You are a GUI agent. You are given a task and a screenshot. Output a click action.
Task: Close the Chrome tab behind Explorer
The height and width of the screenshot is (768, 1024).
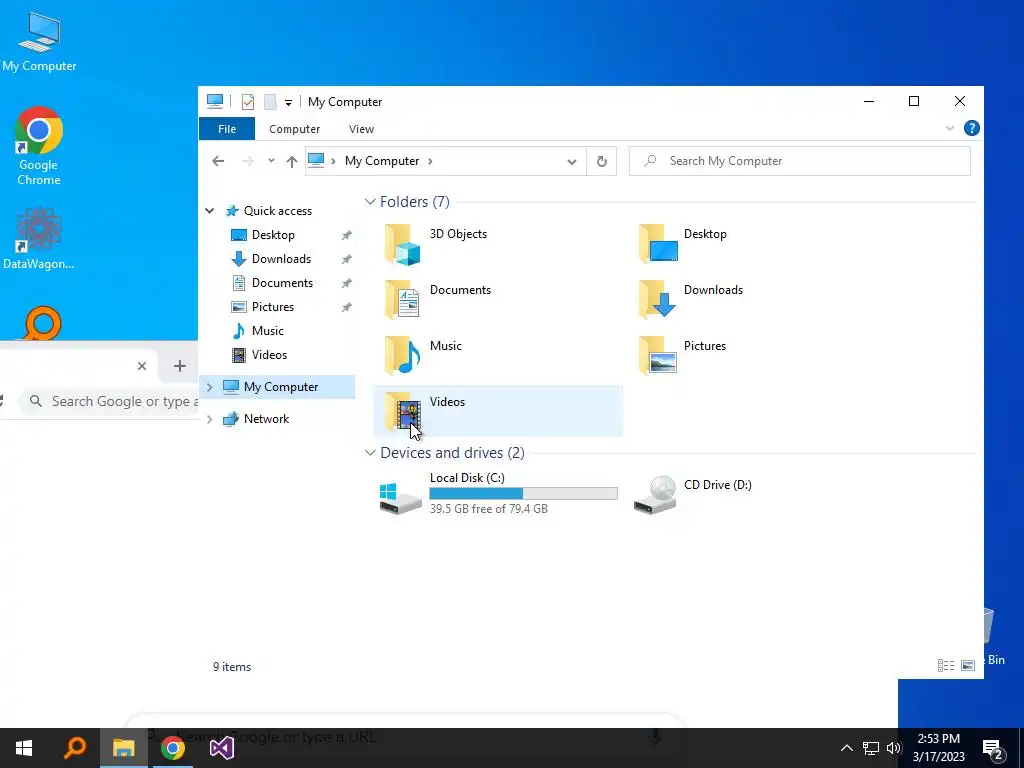point(142,366)
